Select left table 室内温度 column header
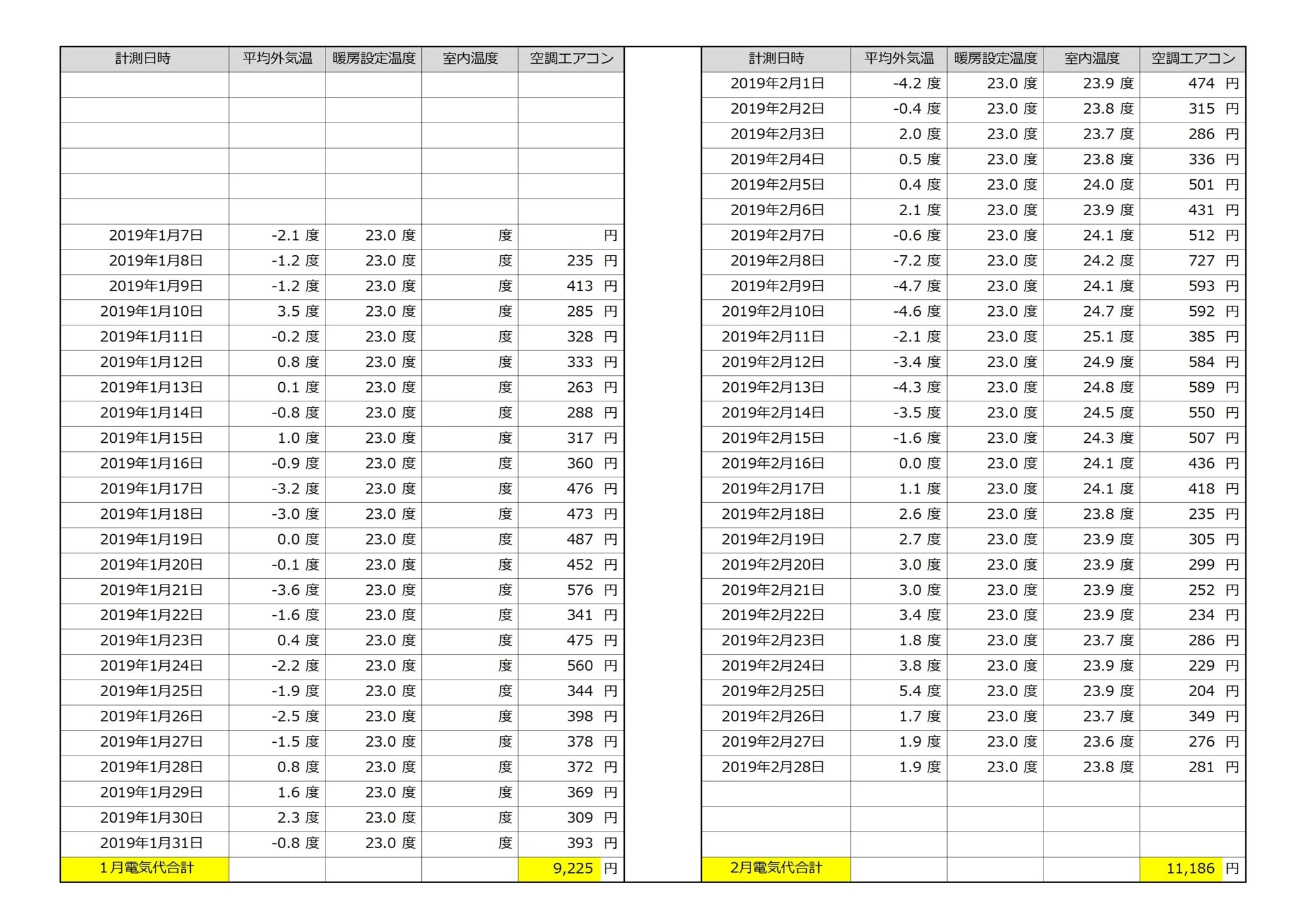 (x=470, y=59)
